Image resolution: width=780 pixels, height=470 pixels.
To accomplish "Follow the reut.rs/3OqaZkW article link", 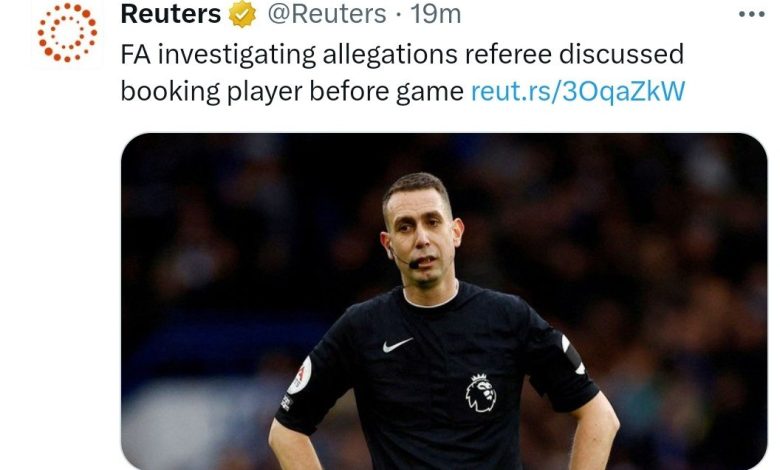I will (578, 91).
